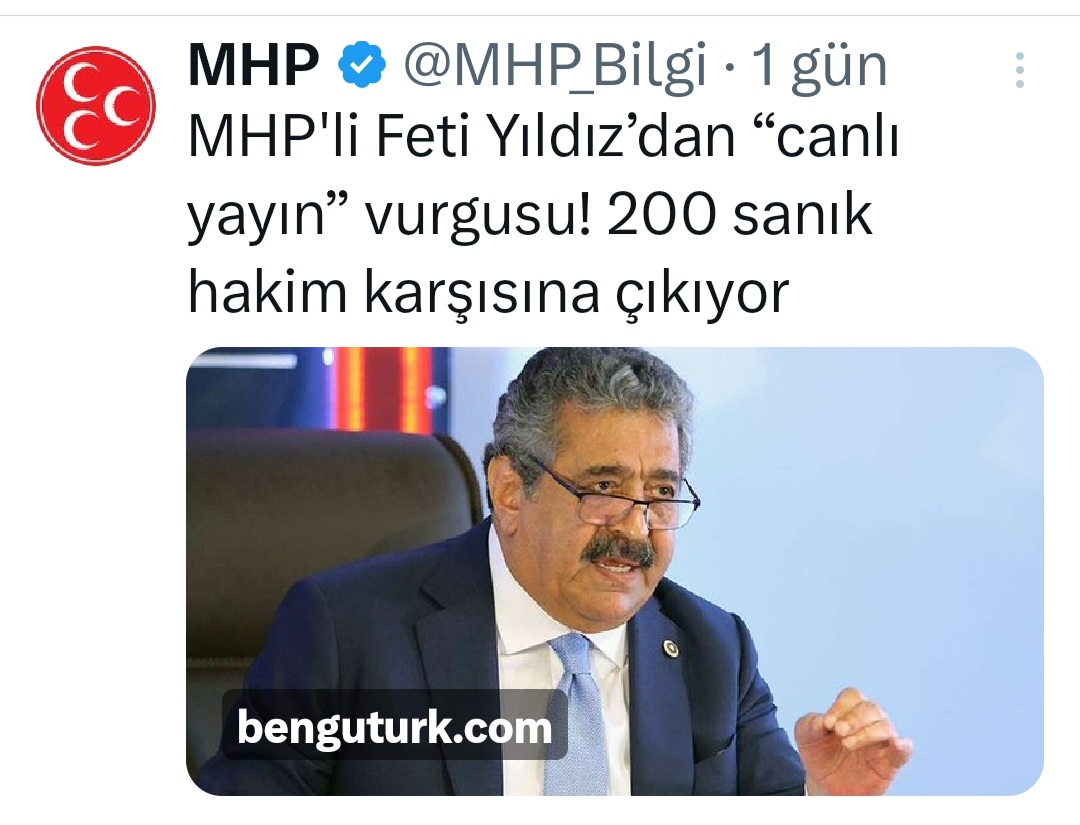Open the MHP three-crescent profile avatar
Screen dimensions: 1080x825
(96, 105)
